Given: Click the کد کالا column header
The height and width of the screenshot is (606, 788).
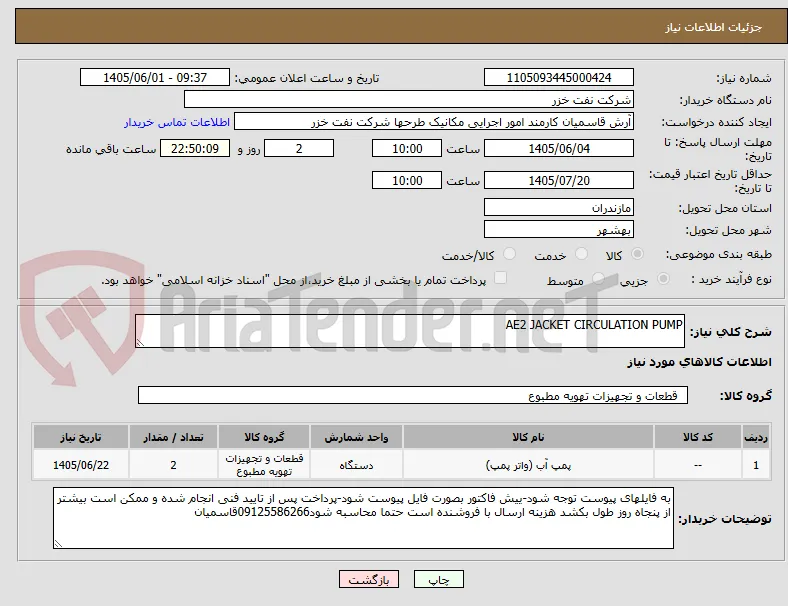Looking at the screenshot, I should 698,437.
